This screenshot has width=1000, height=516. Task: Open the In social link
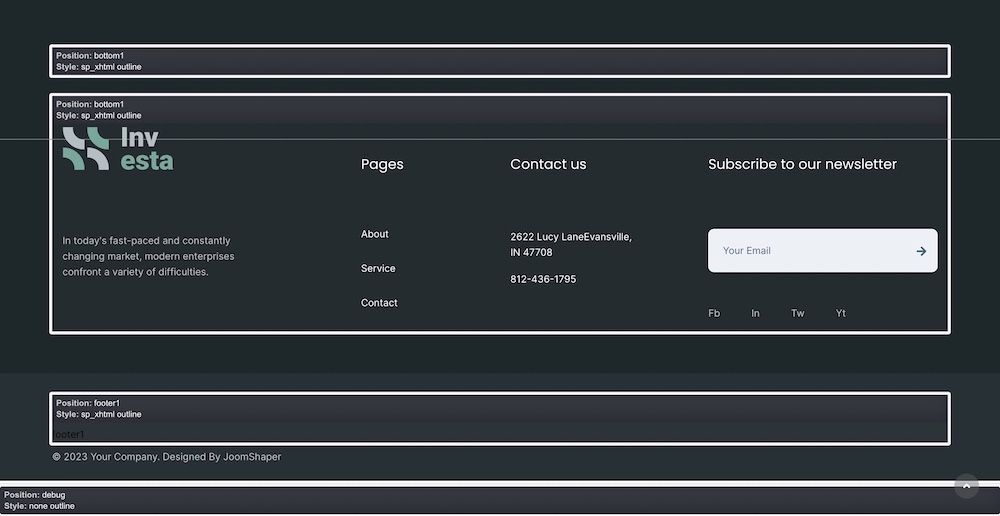click(755, 314)
